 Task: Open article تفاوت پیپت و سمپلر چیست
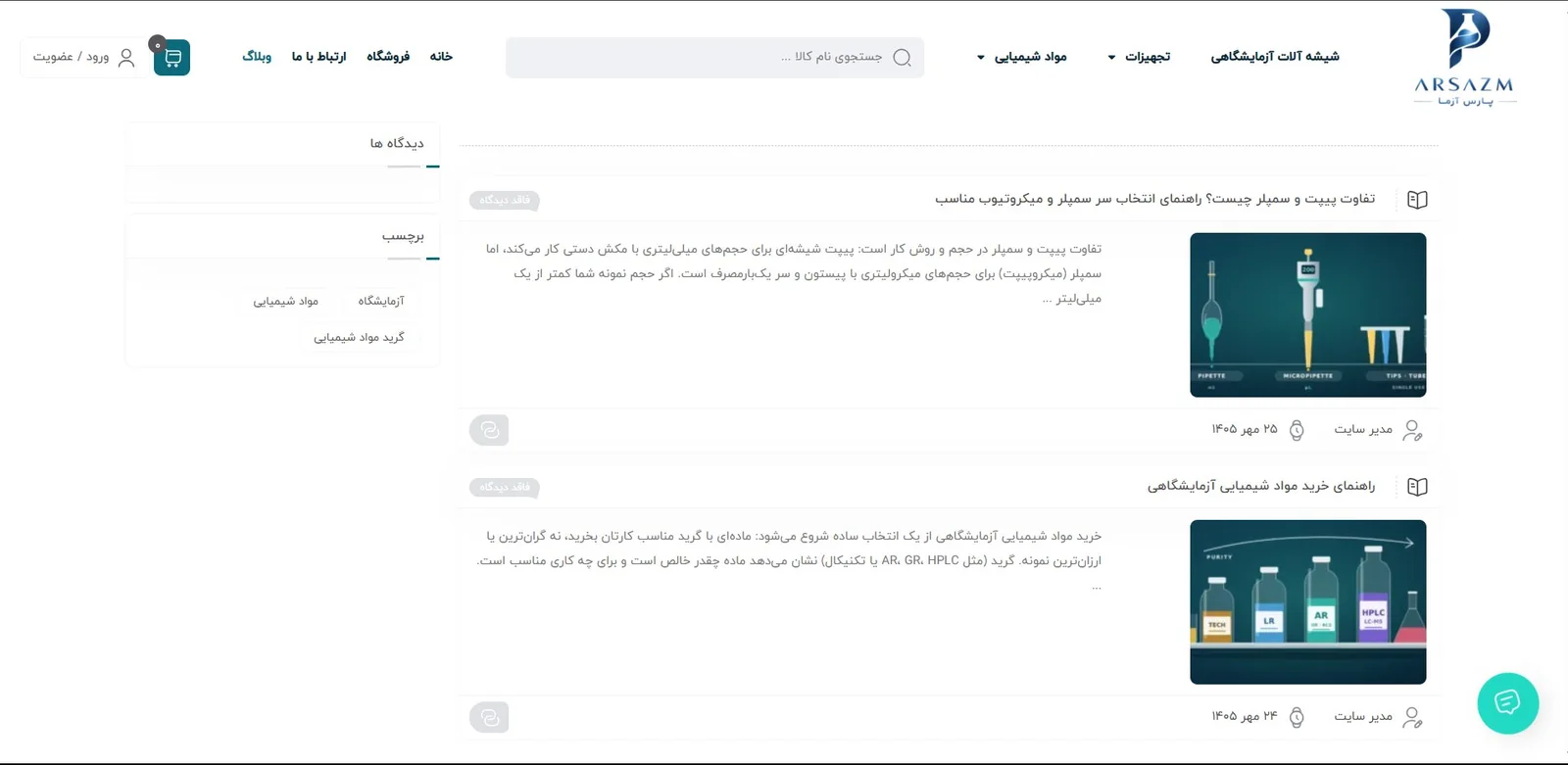(1154, 199)
